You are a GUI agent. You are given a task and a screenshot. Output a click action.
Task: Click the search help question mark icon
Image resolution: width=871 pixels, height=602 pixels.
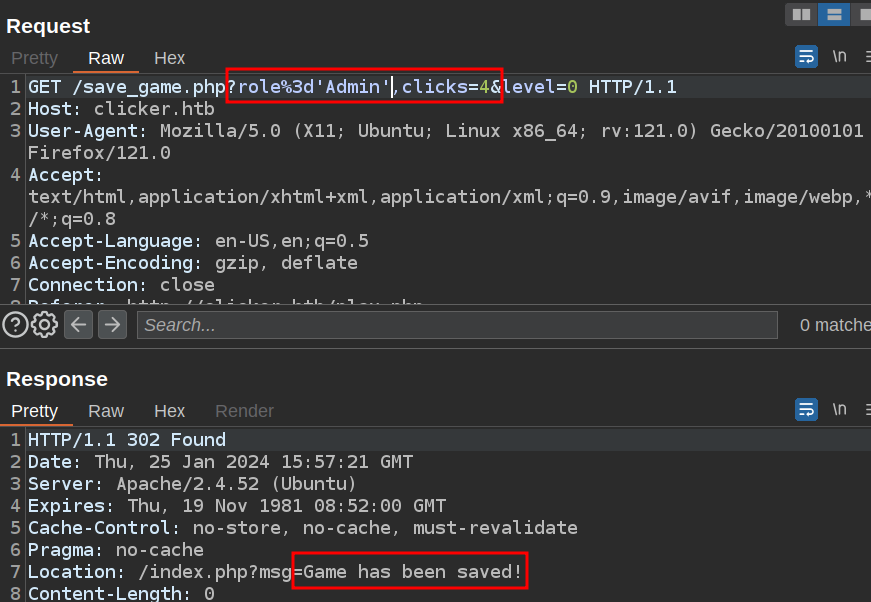click(15, 325)
